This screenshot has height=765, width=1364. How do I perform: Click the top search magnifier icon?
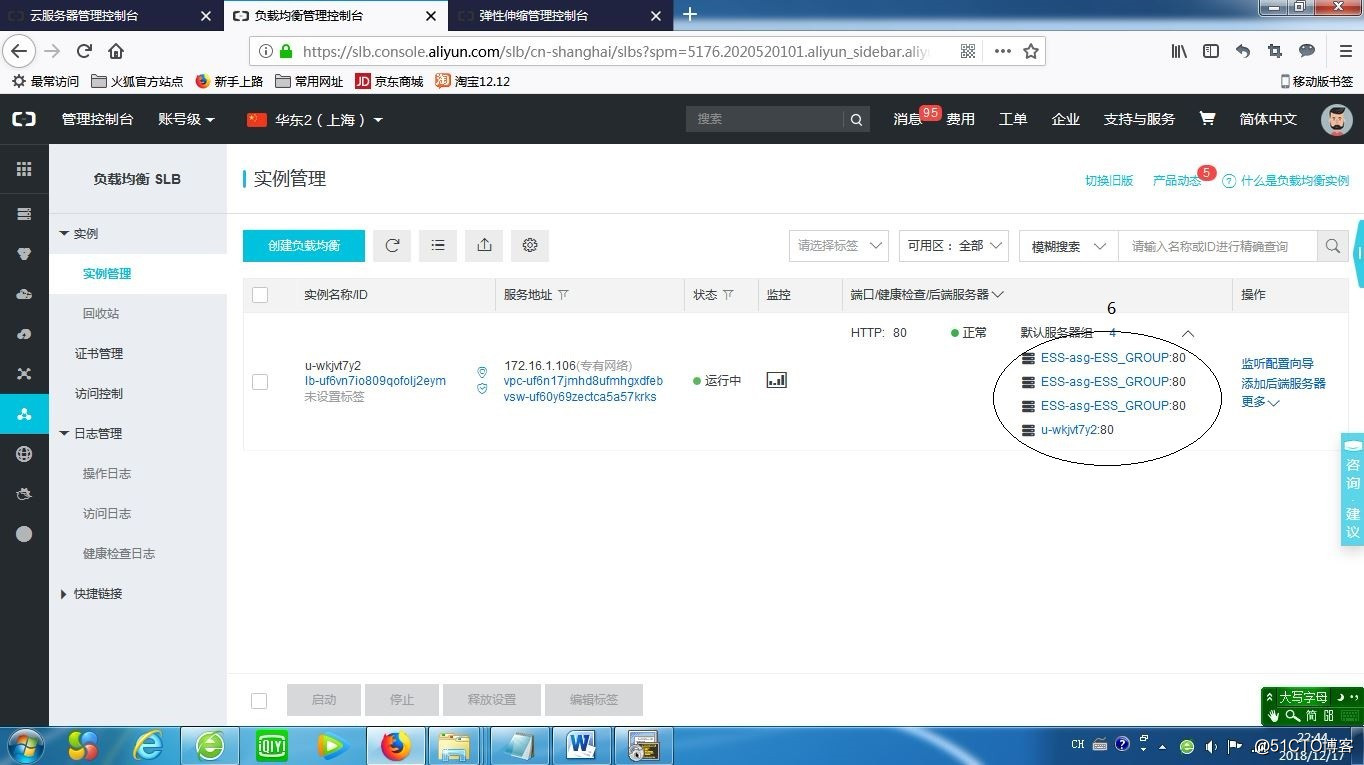tap(856, 119)
